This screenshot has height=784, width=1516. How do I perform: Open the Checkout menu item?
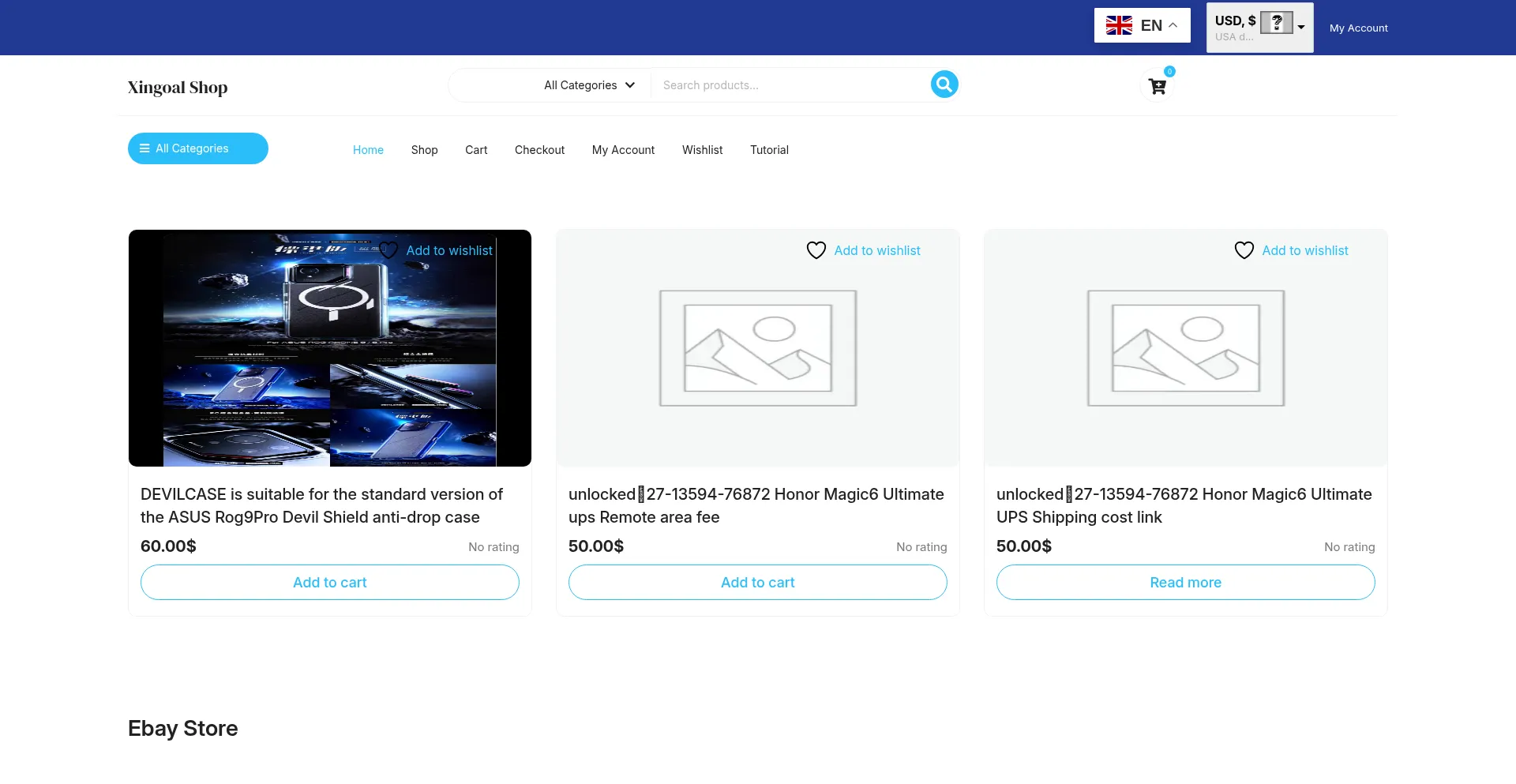(539, 150)
